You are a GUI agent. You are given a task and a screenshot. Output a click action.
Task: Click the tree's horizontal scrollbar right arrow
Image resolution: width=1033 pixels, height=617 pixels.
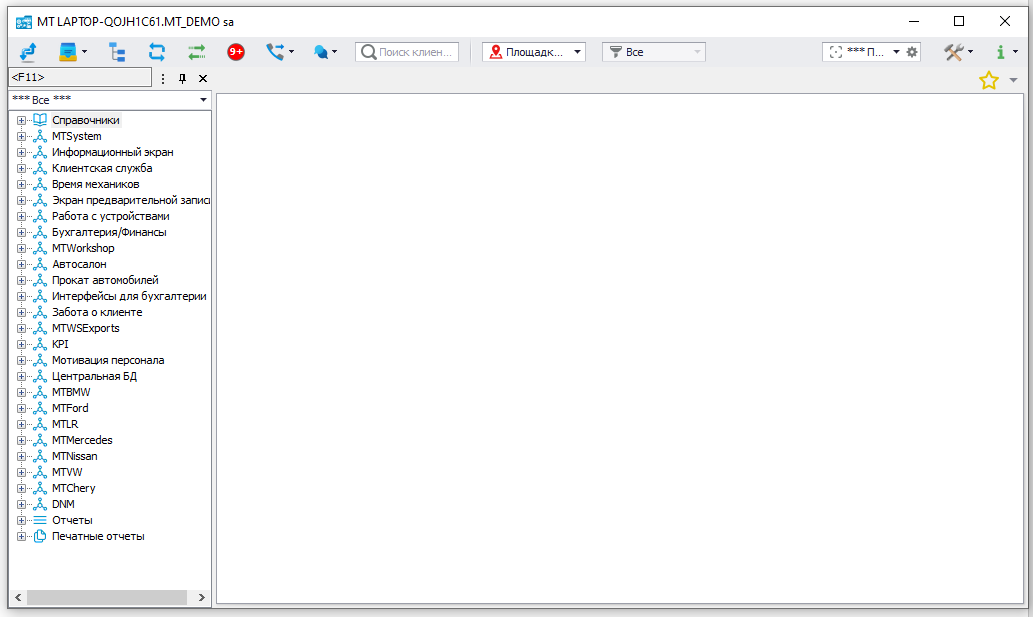click(201, 597)
